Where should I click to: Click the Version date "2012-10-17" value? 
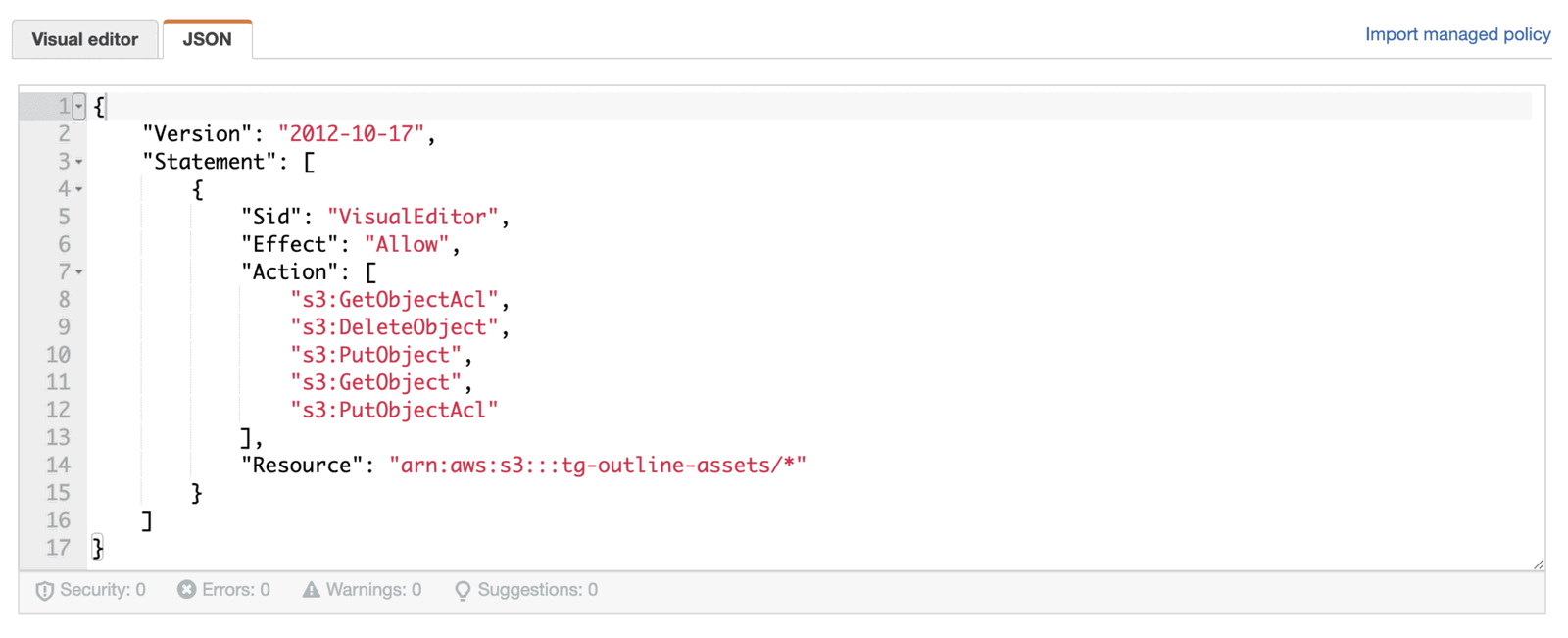pyautogui.click(x=351, y=134)
